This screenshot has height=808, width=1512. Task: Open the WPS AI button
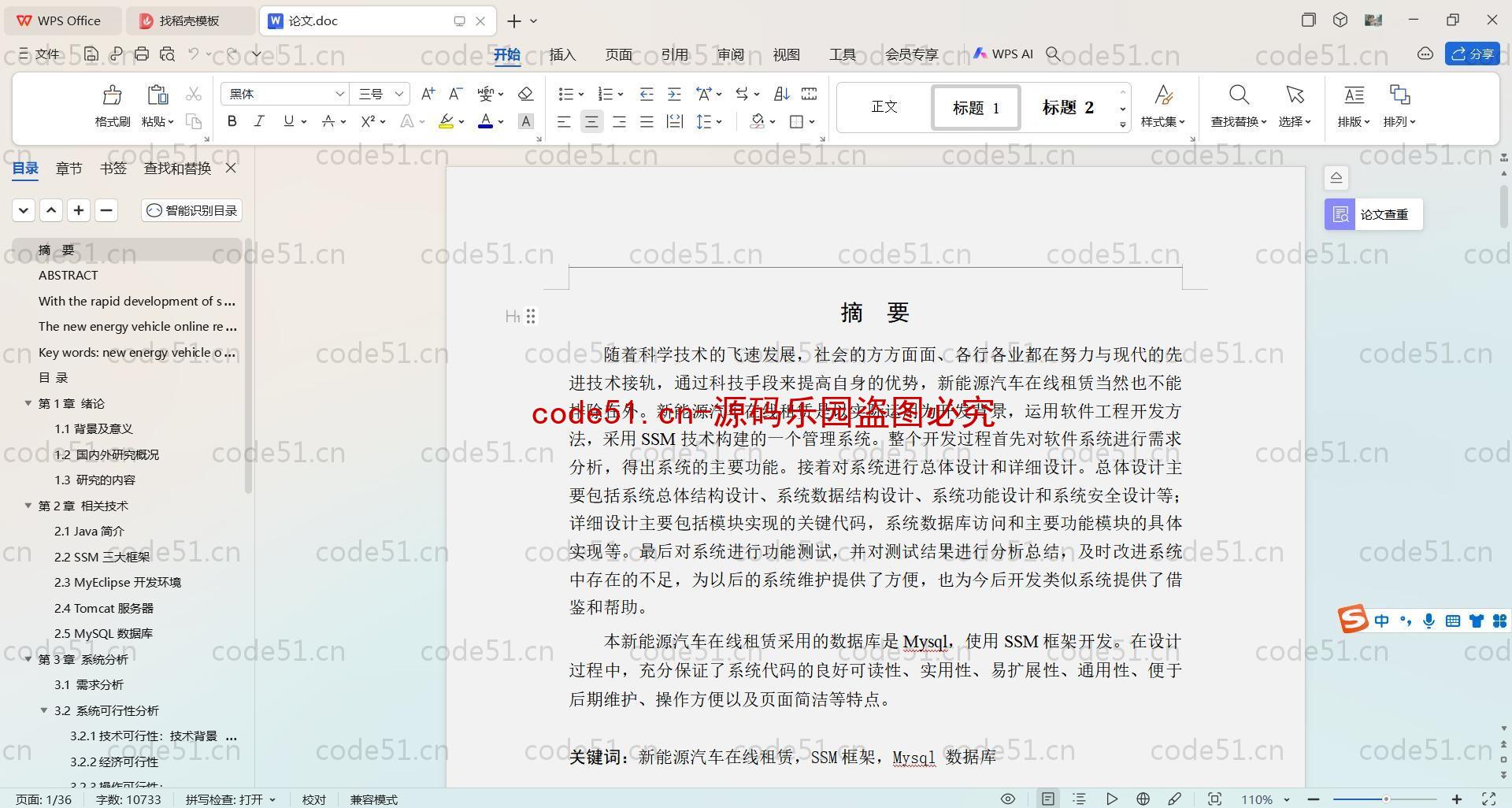1002,54
